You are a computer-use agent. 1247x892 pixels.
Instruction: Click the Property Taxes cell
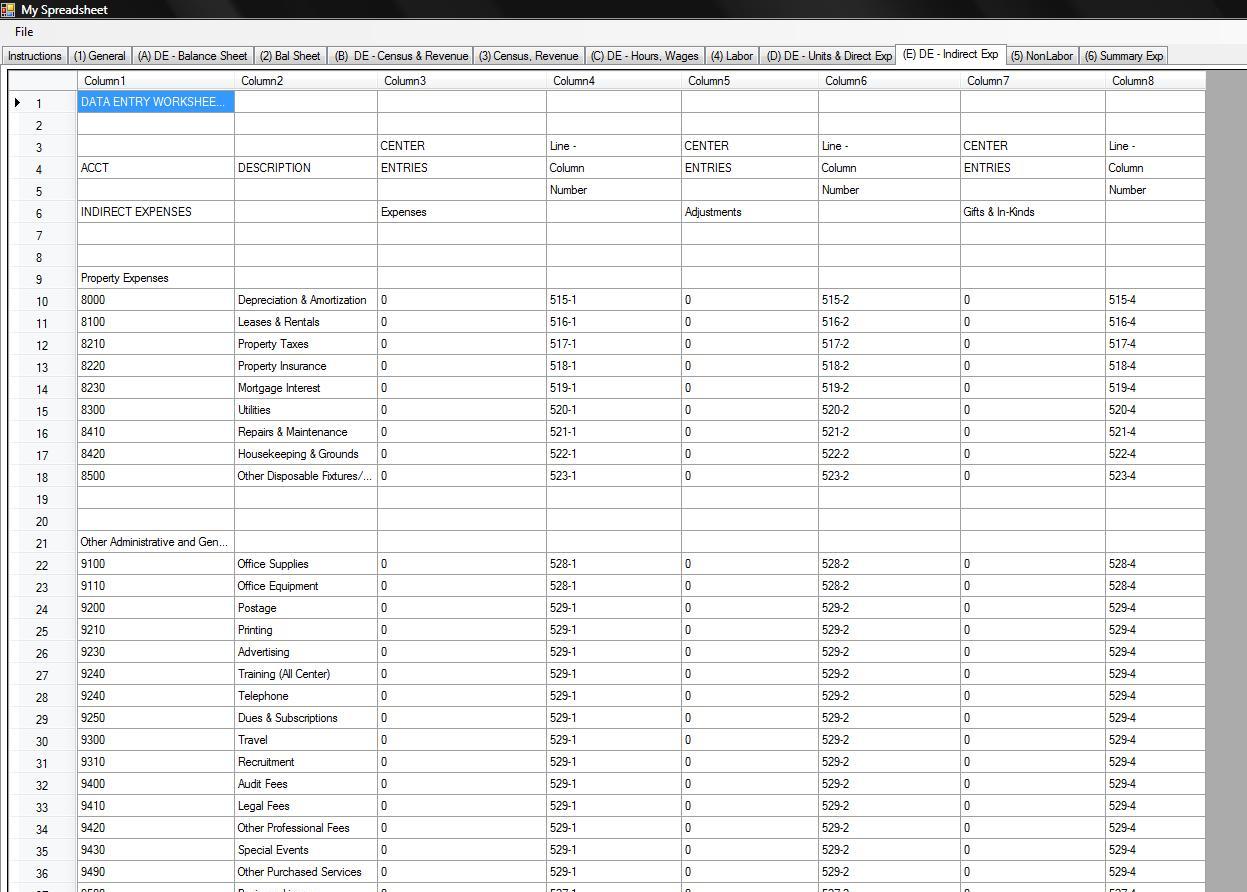[306, 344]
